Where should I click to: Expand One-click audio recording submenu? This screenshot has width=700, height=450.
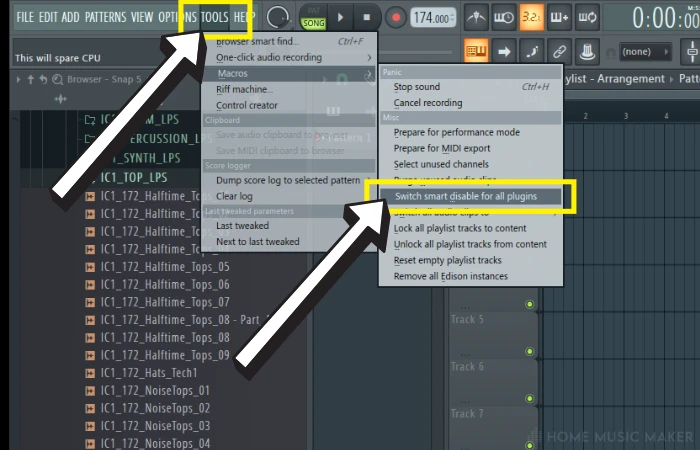[289, 58]
